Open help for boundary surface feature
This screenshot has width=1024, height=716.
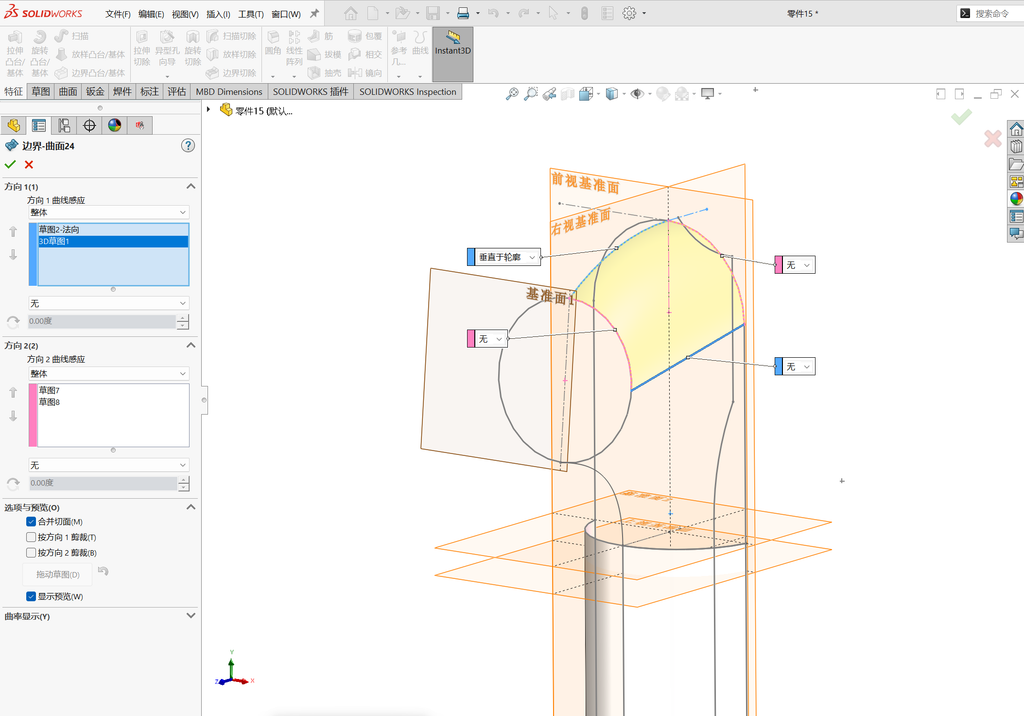tap(188, 146)
